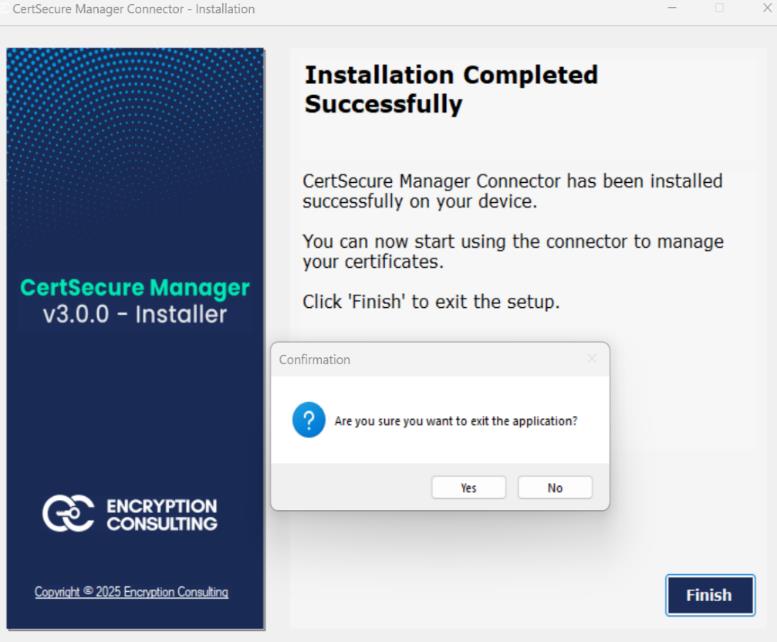
Task: Click the 'CertSecure Manager Connector - Installation' window title
Action: [133, 9]
